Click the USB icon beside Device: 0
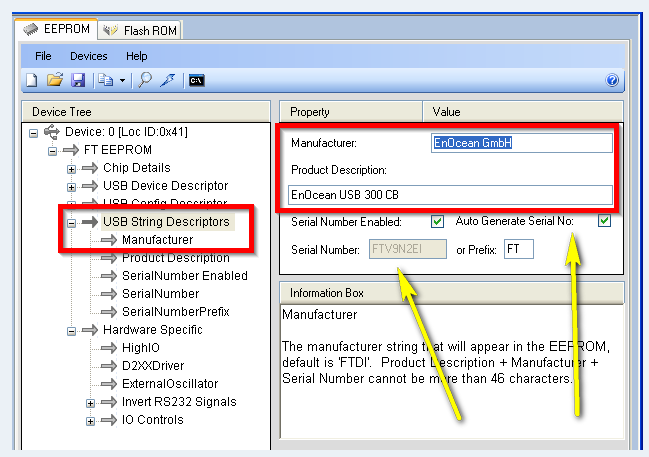Viewport: 649px width, 457px height. tap(52, 132)
